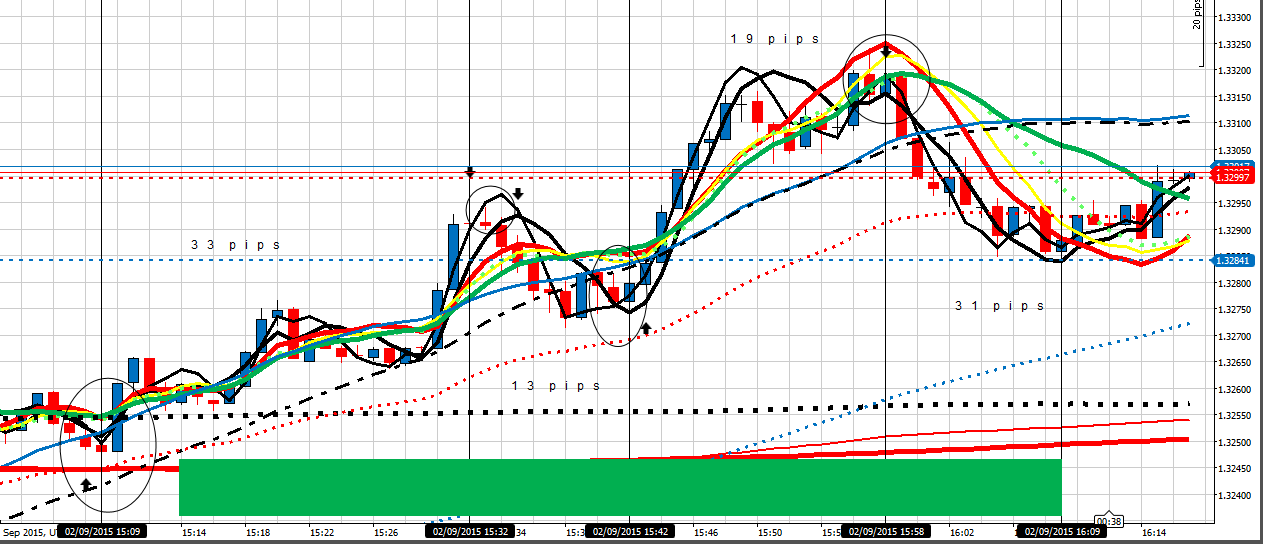The height and width of the screenshot is (544, 1263).
Task: Select the 02/09/2015 15:58 time label
Action: click(x=886, y=531)
